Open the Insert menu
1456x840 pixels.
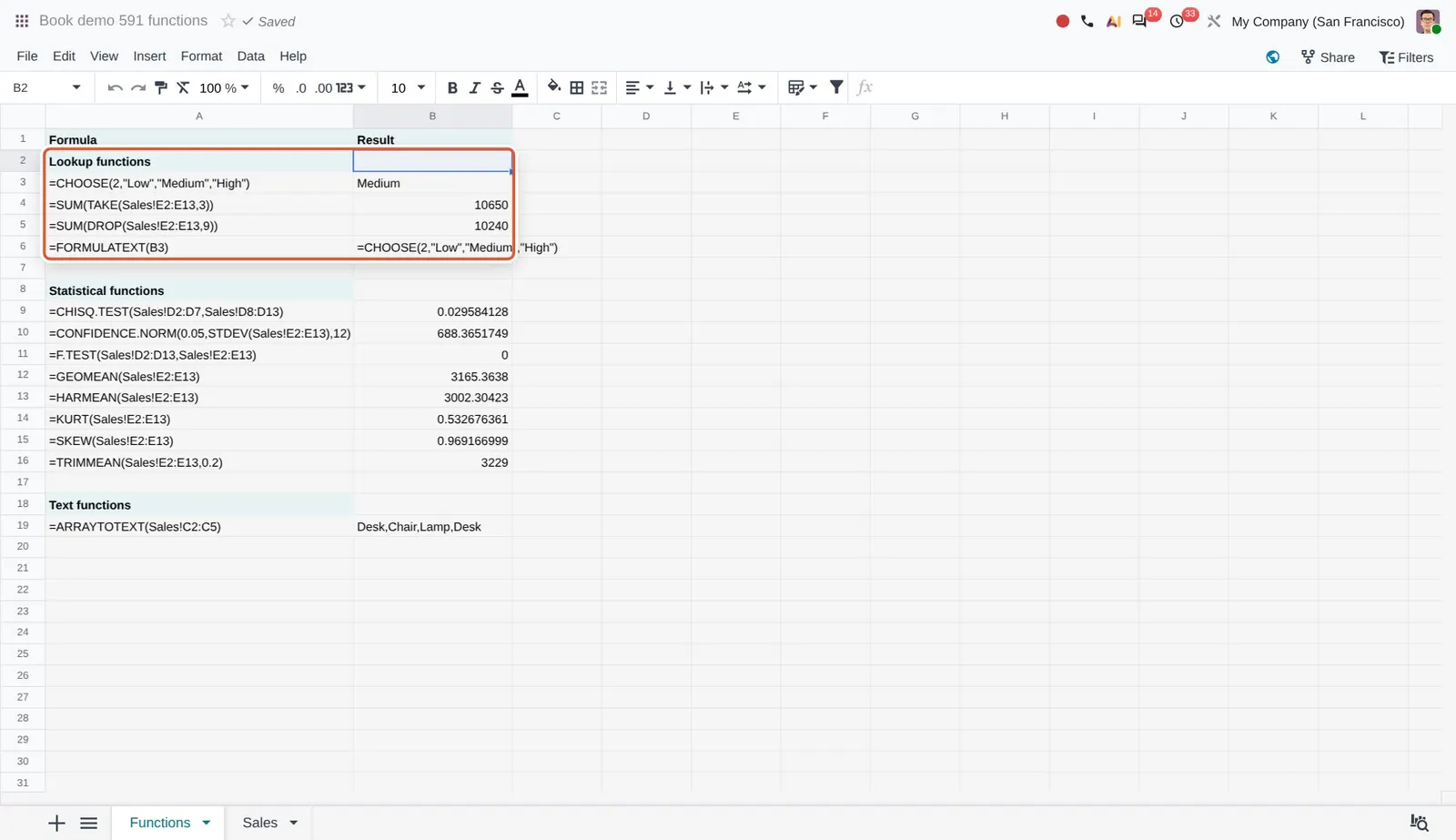149,56
